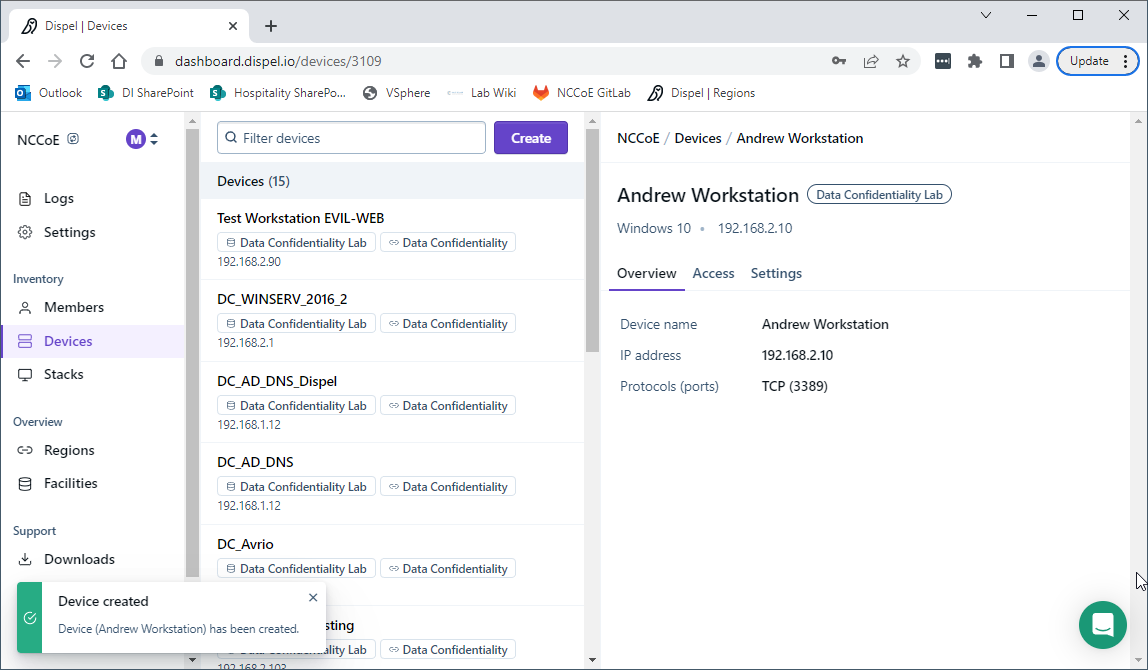Screen dimensions: 1148x670
Task: Switch to the Access tab
Action: click(713, 273)
